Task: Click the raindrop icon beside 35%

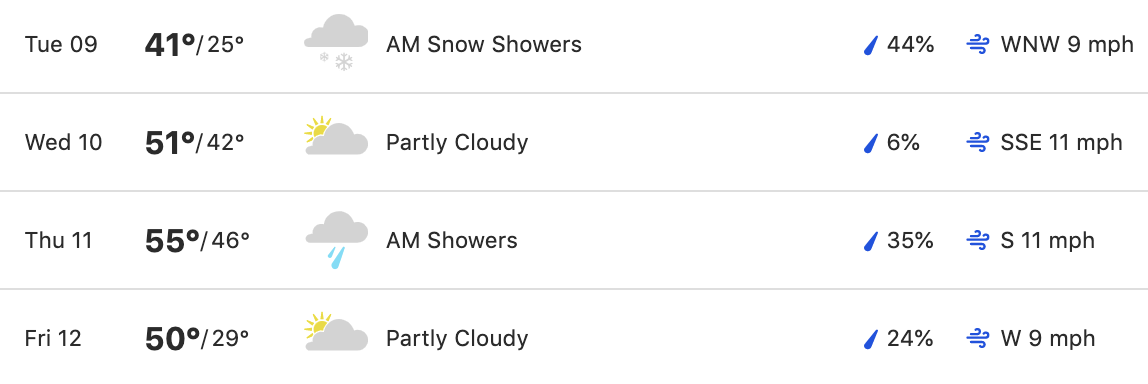Action: point(871,240)
